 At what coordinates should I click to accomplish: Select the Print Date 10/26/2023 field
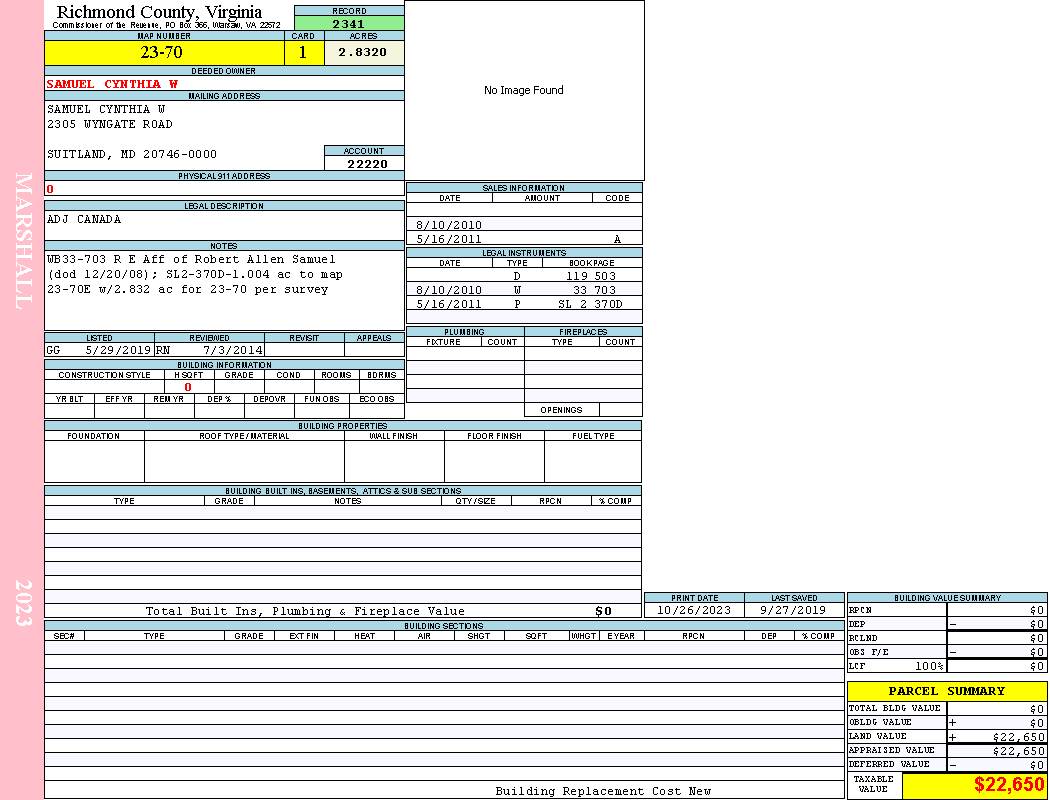(694, 610)
